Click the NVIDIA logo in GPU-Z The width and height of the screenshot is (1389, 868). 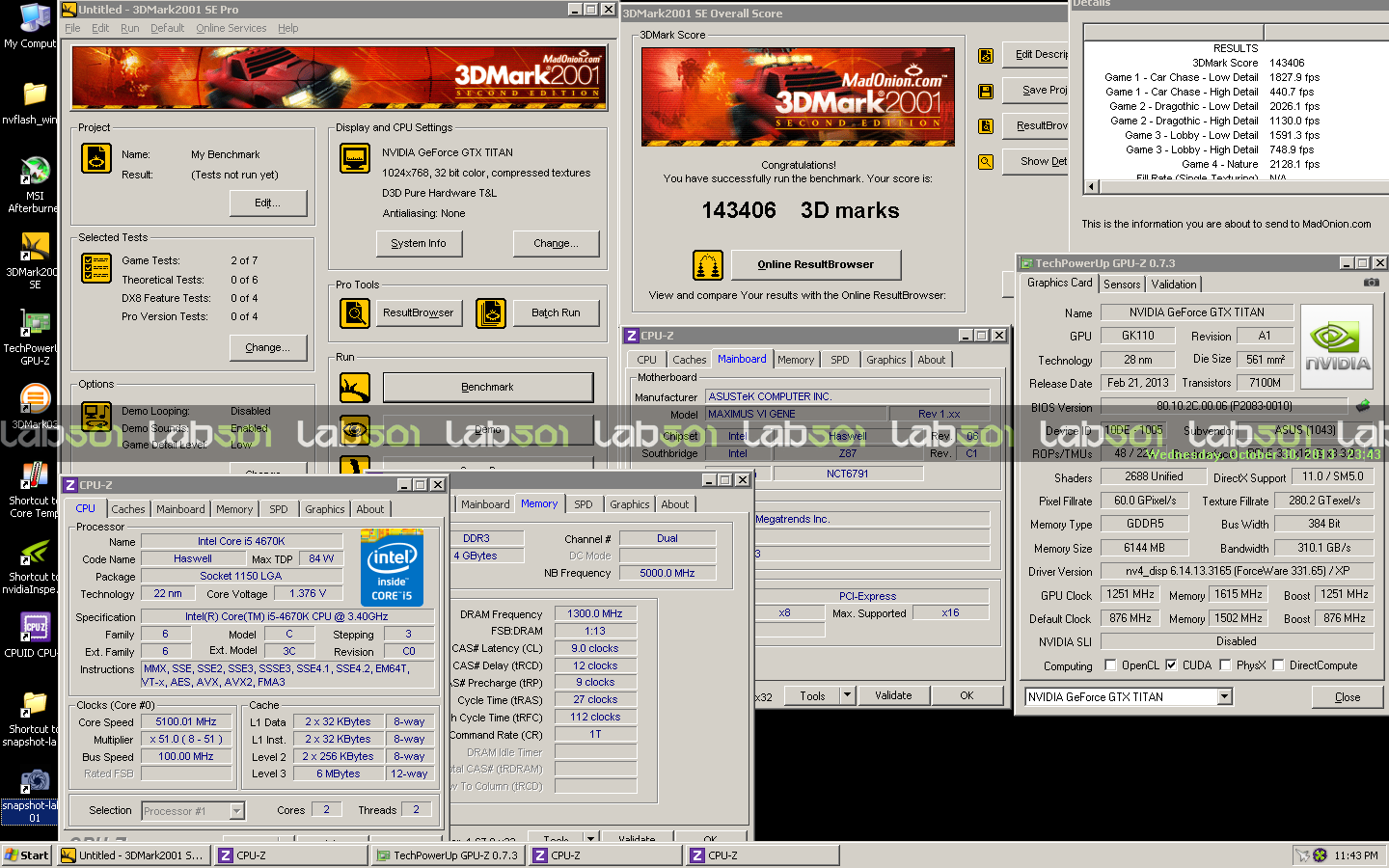click(x=1337, y=347)
